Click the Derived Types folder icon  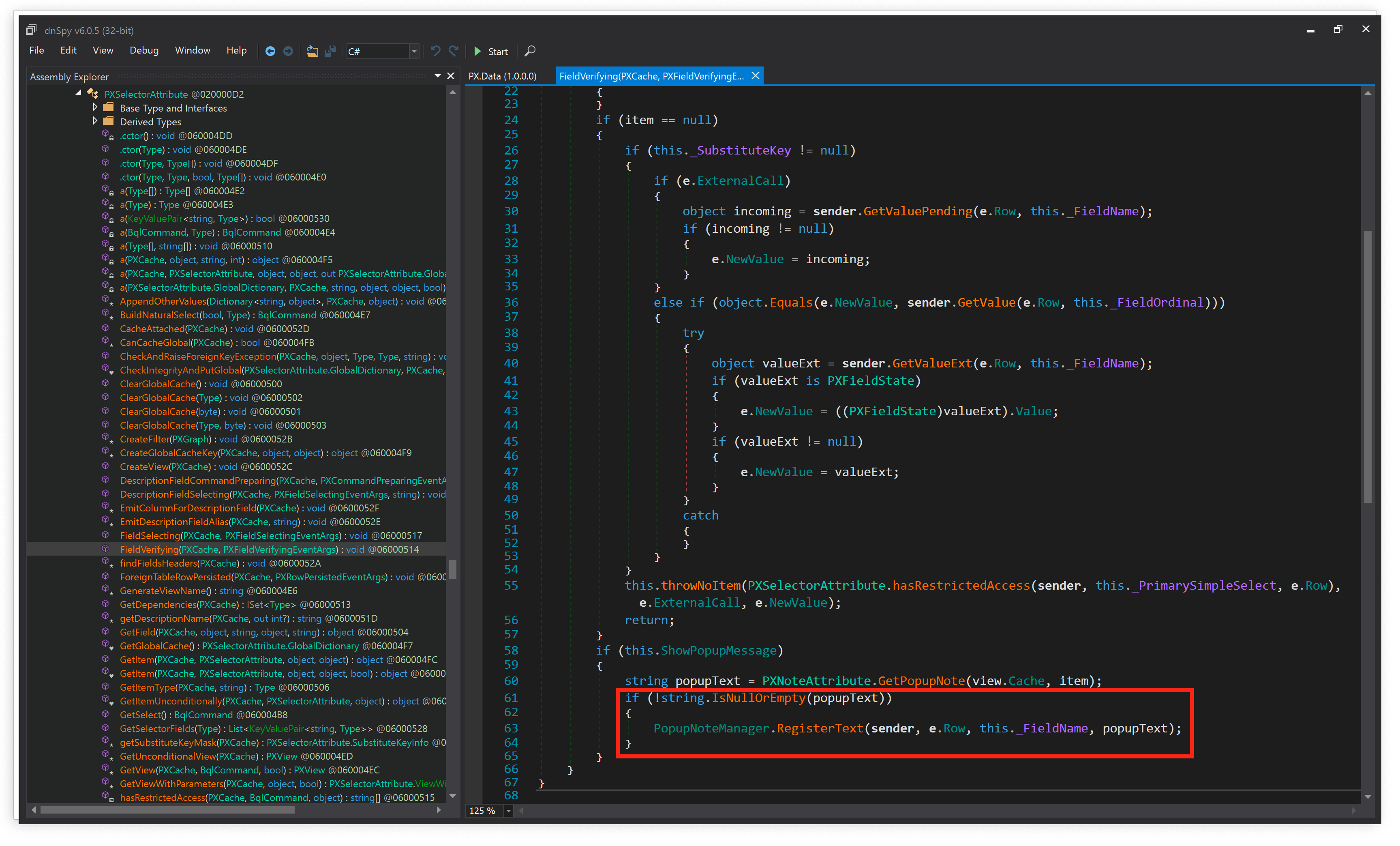pos(109,121)
